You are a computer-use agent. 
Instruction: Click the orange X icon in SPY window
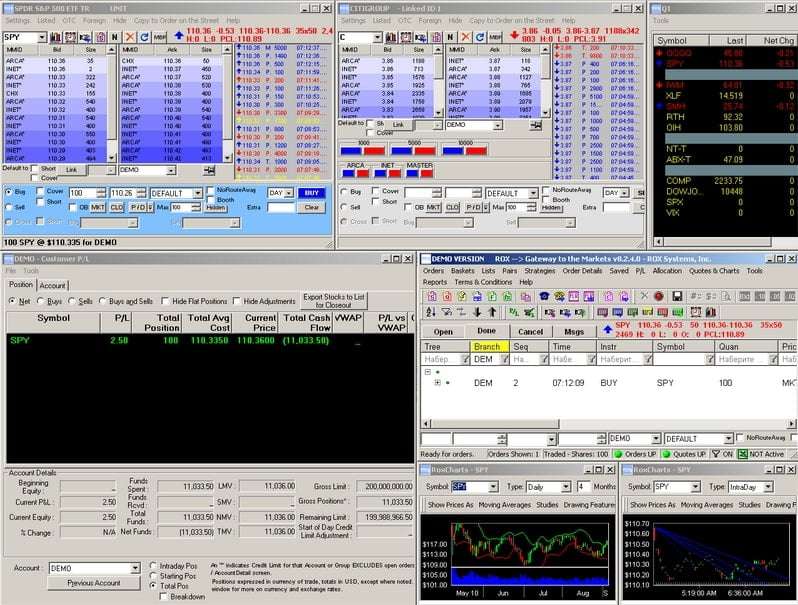[x=130, y=37]
